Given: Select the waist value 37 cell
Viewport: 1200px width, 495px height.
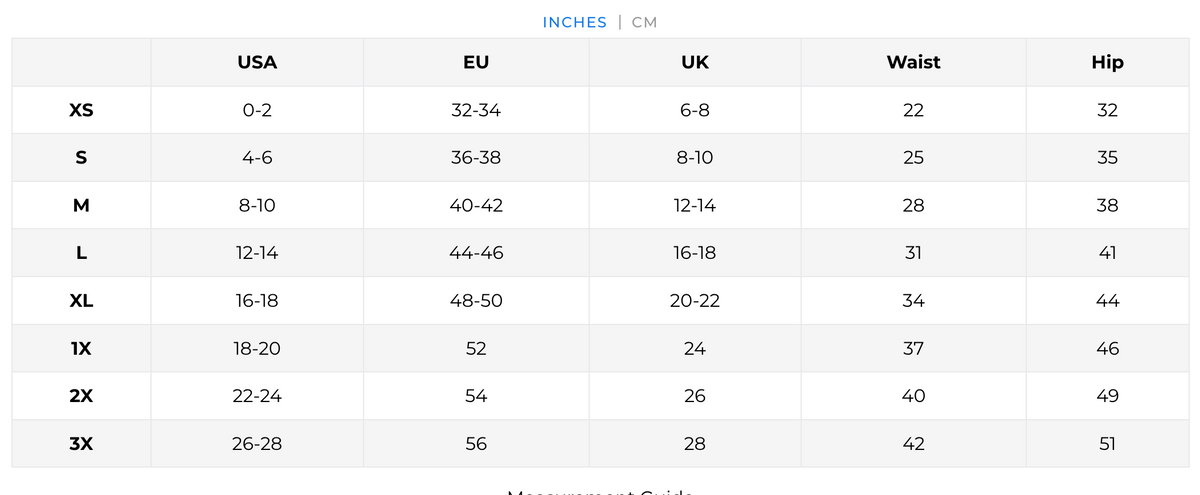Looking at the screenshot, I should pos(913,349).
